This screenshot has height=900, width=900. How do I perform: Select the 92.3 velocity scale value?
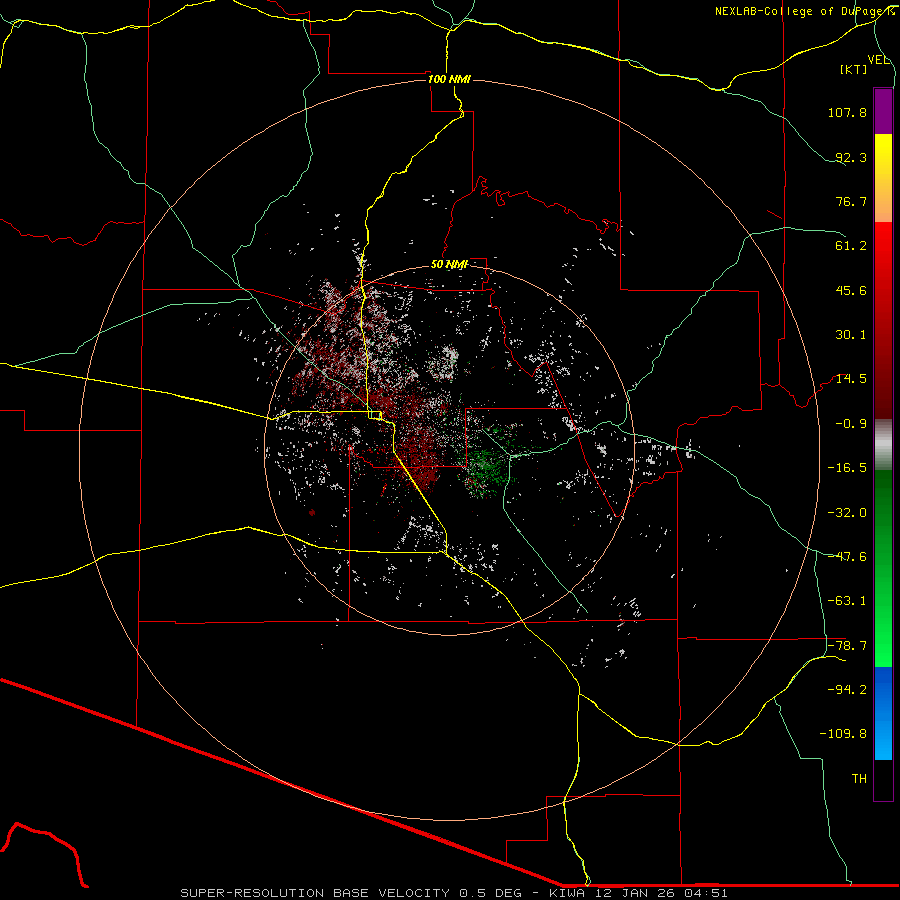pyautogui.click(x=851, y=157)
